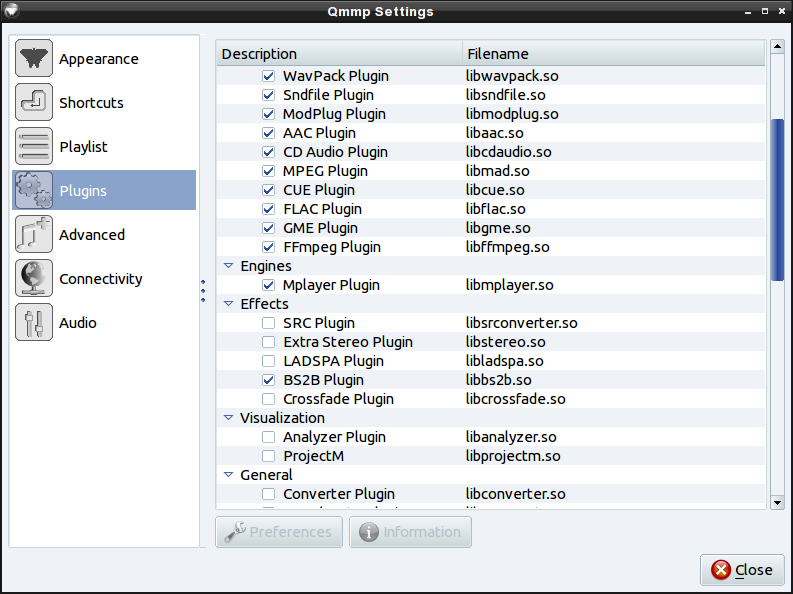
Task: Toggle the ModPlug Plugin checkbox
Action: 269,114
